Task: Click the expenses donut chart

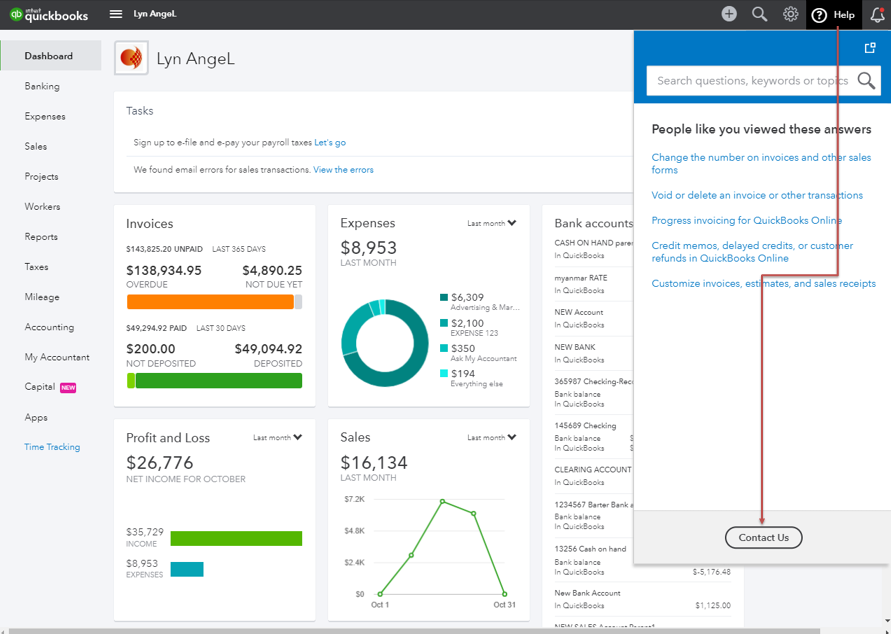Action: pos(385,343)
